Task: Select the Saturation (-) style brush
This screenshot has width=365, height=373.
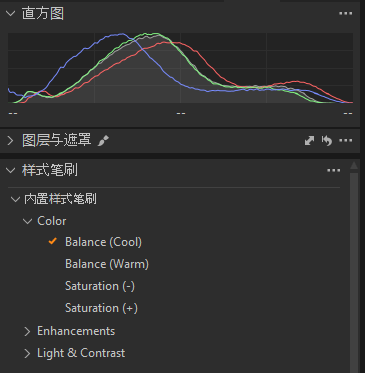Action: 100,286
